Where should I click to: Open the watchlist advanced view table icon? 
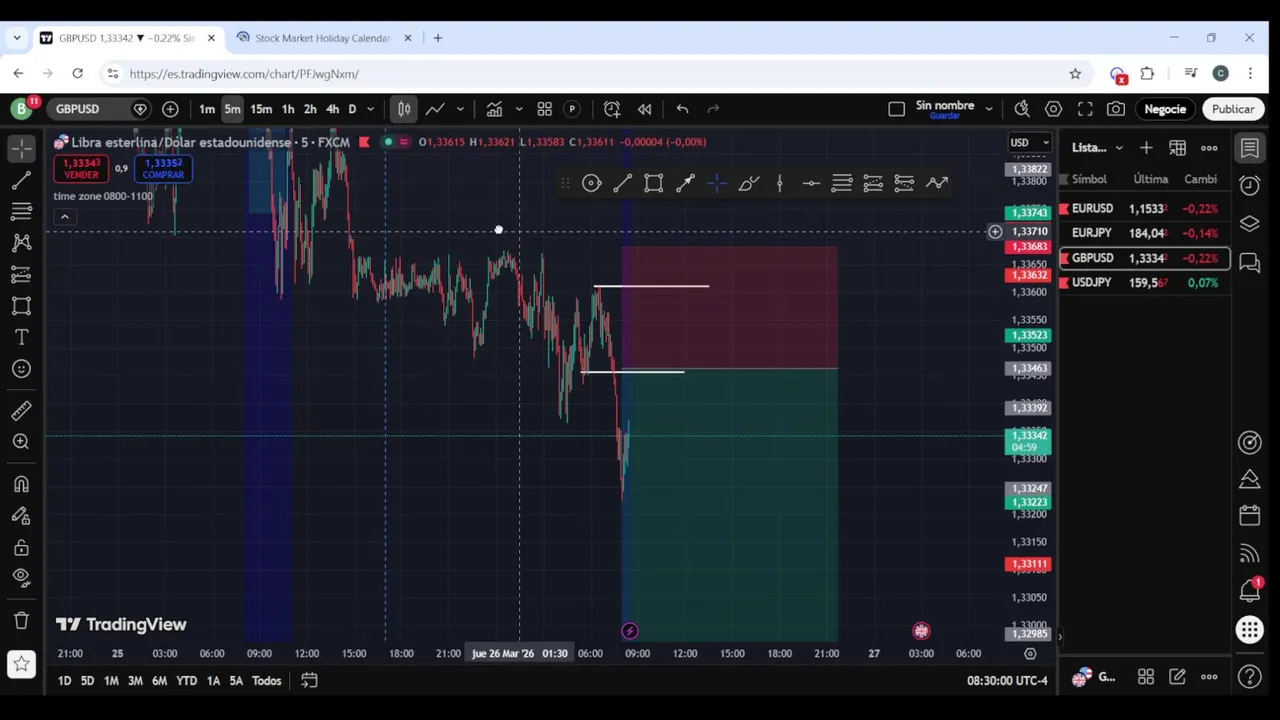tap(1177, 148)
